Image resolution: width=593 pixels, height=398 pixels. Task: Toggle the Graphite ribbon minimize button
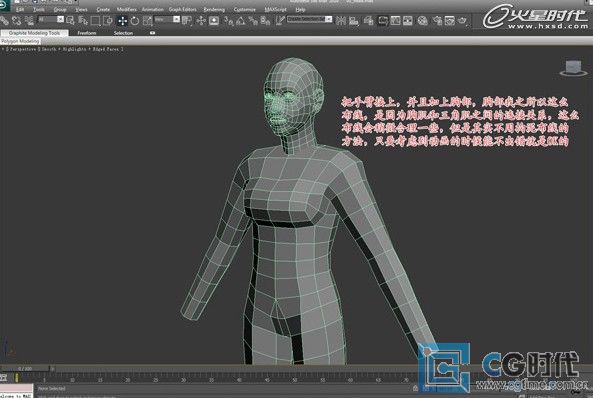point(152,33)
